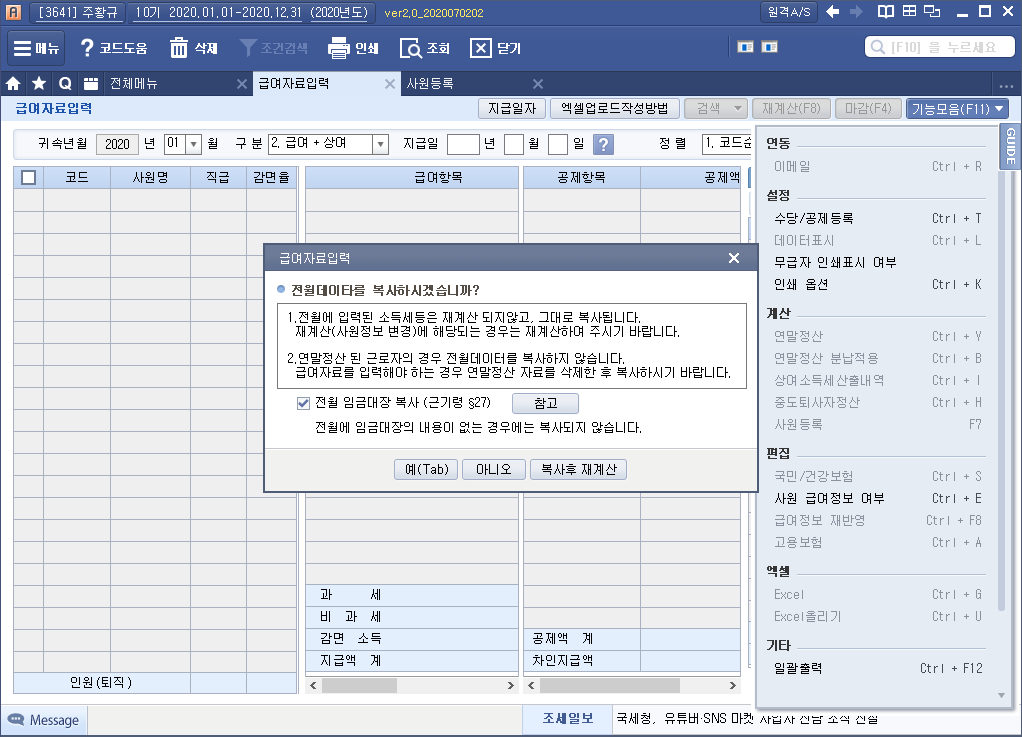Click the 재계산(F8) button

tap(791, 109)
